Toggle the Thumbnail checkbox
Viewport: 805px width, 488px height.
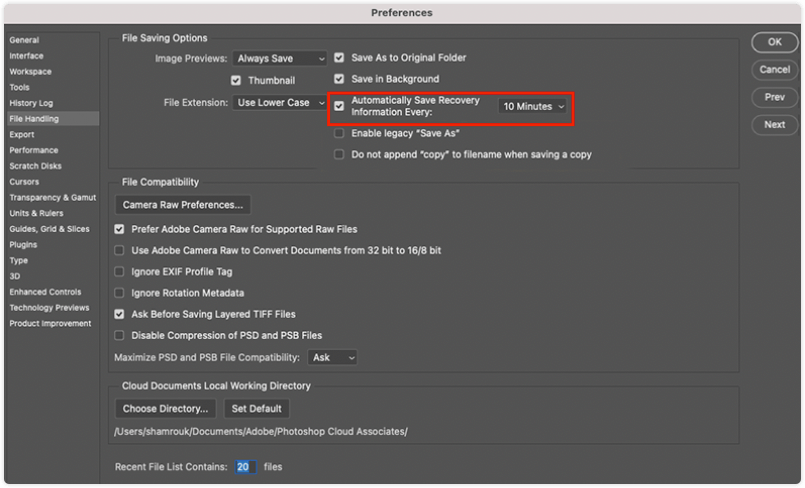(x=236, y=81)
